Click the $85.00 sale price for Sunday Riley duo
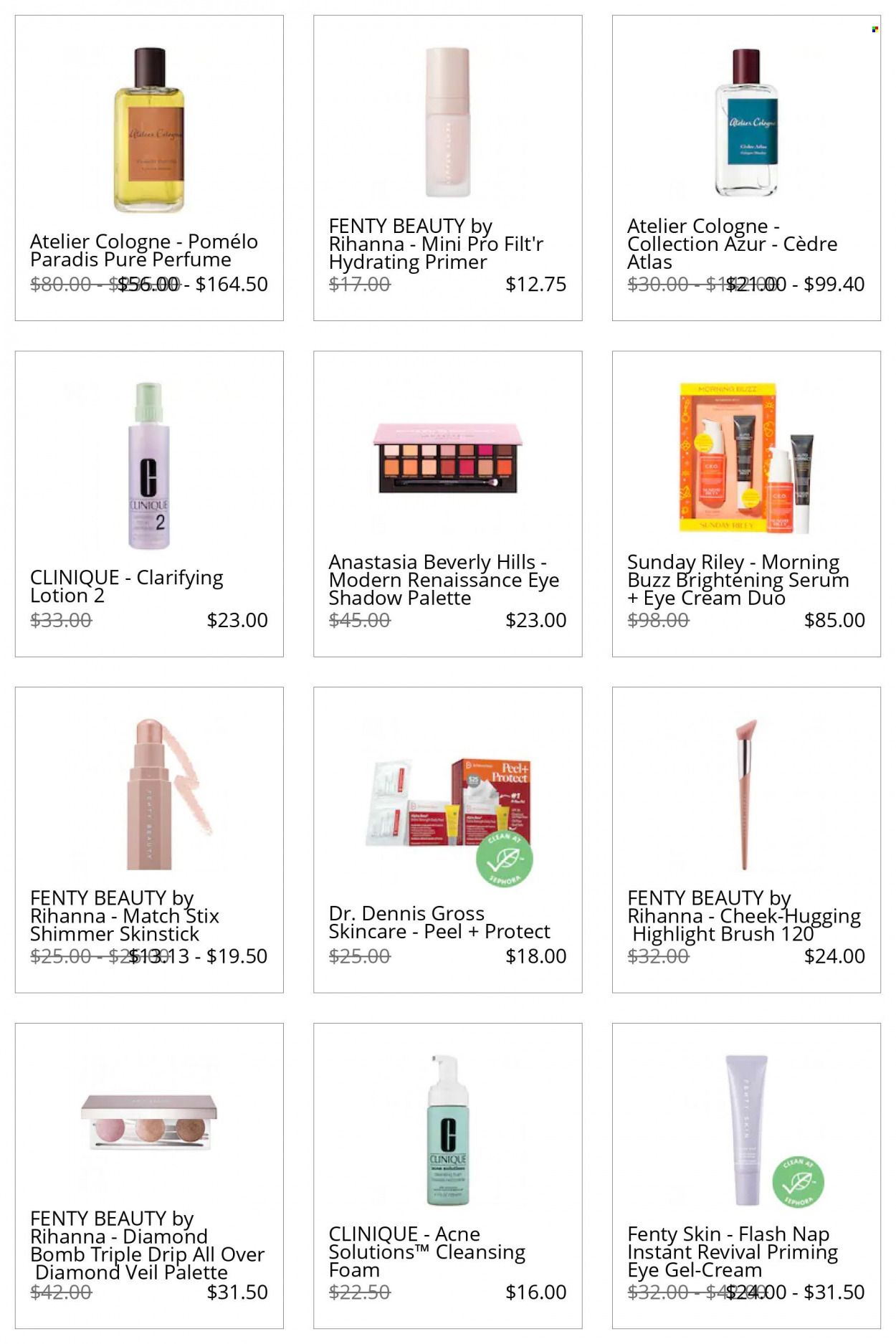Image resolution: width=896 pixels, height=1344 pixels. 834,620
